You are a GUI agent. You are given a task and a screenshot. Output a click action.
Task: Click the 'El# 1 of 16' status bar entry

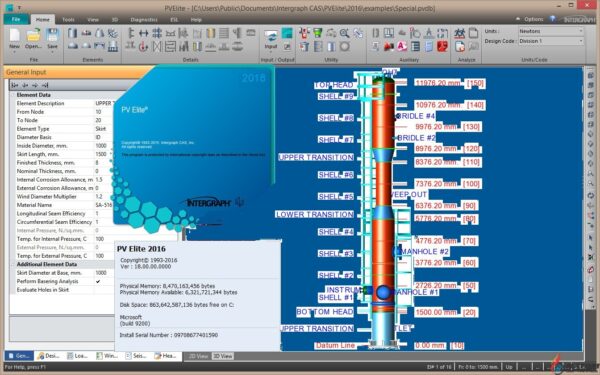[440, 367]
